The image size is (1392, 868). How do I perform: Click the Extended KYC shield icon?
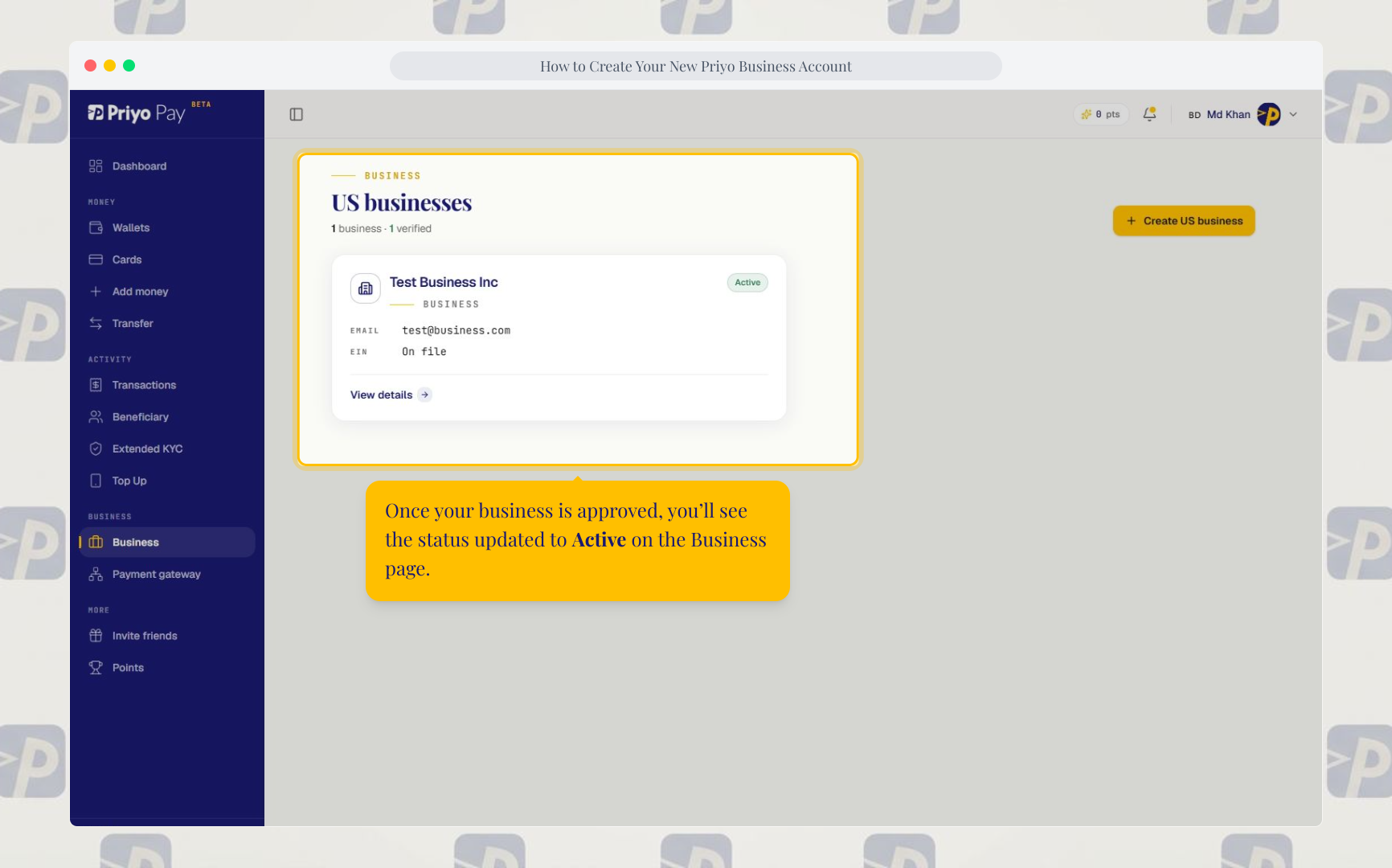tap(96, 448)
